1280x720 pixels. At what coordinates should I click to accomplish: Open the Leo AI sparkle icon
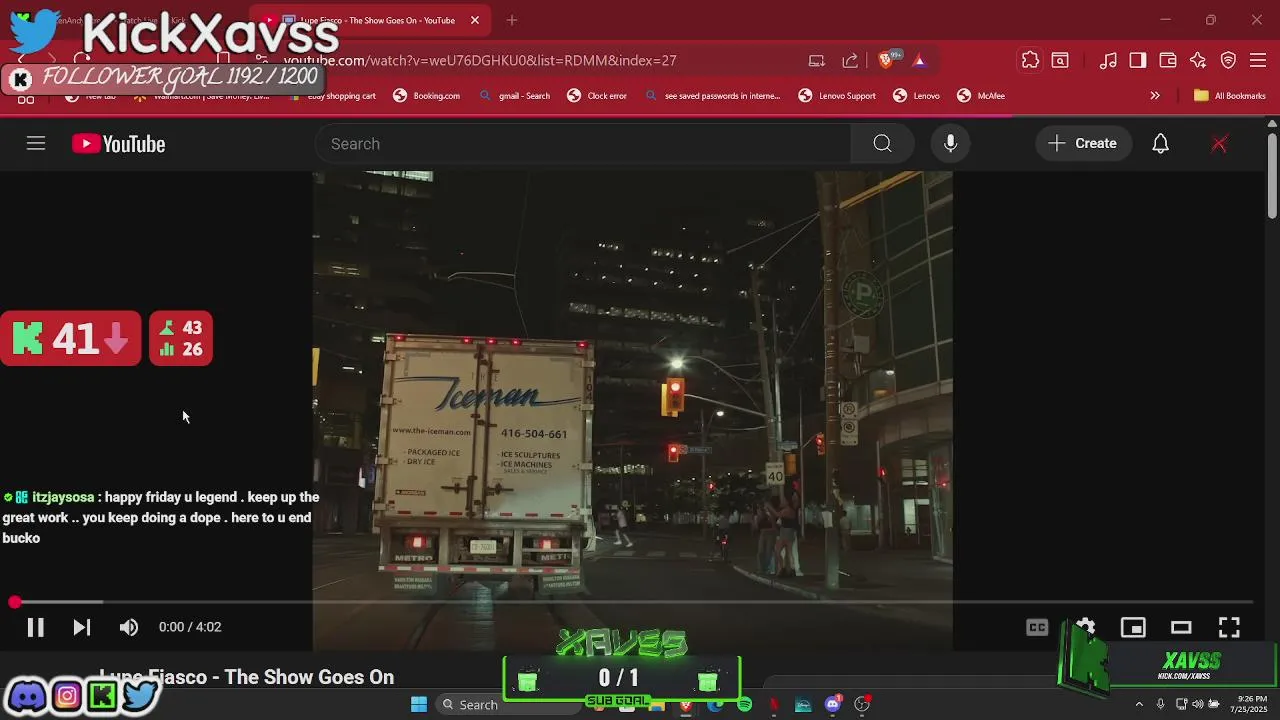click(1198, 60)
